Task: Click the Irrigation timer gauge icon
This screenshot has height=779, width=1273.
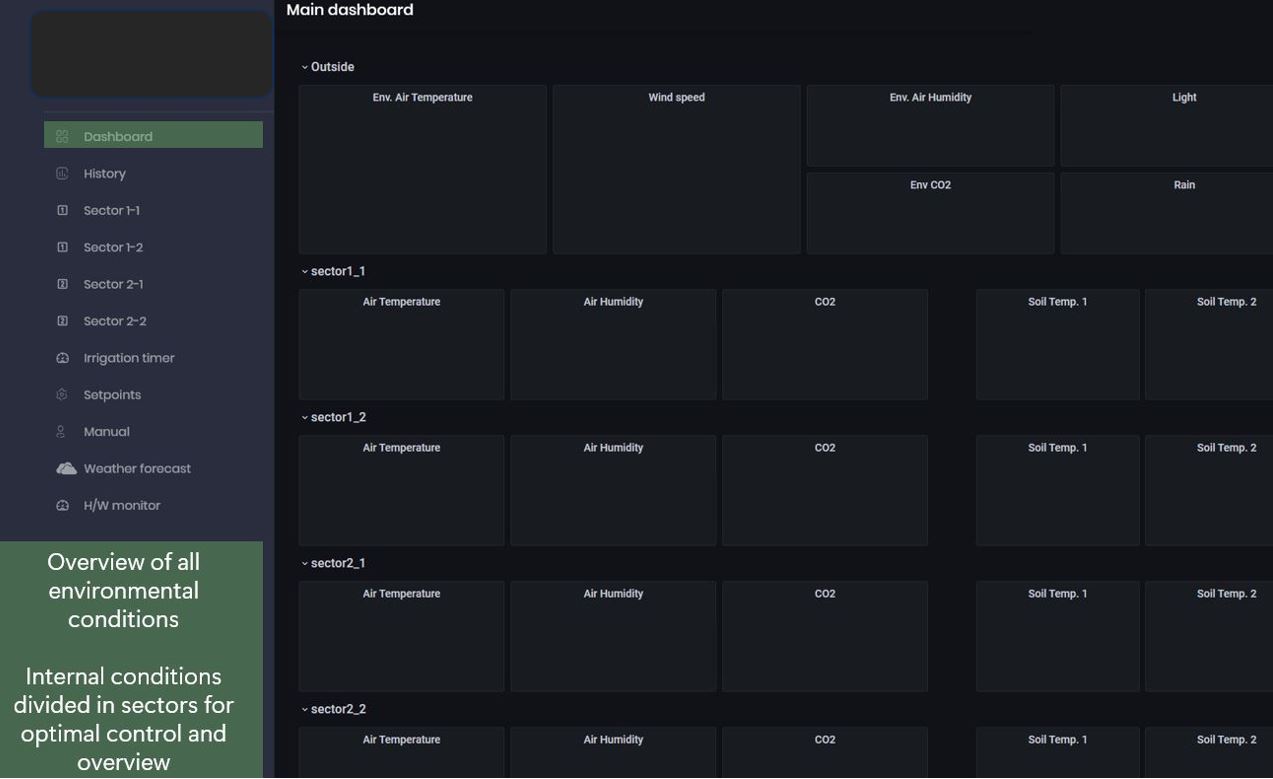Action: pyautogui.click(x=62, y=358)
